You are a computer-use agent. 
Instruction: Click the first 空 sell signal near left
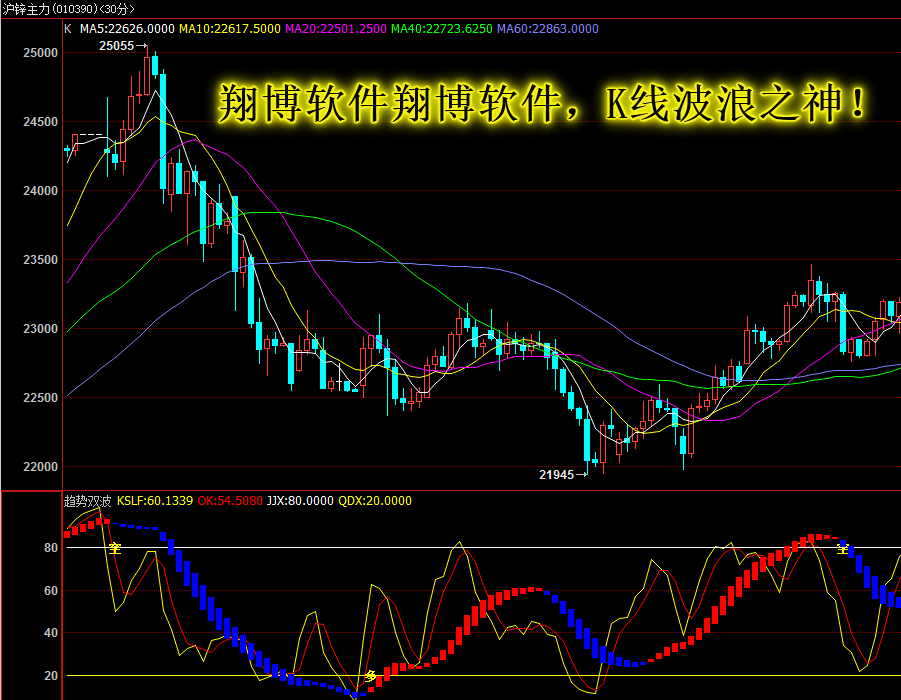click(x=115, y=548)
